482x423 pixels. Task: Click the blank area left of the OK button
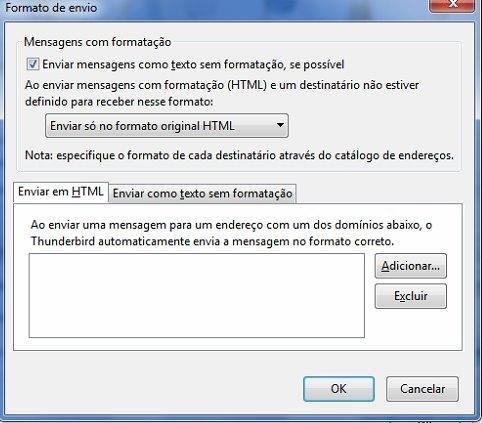[x=157, y=389]
